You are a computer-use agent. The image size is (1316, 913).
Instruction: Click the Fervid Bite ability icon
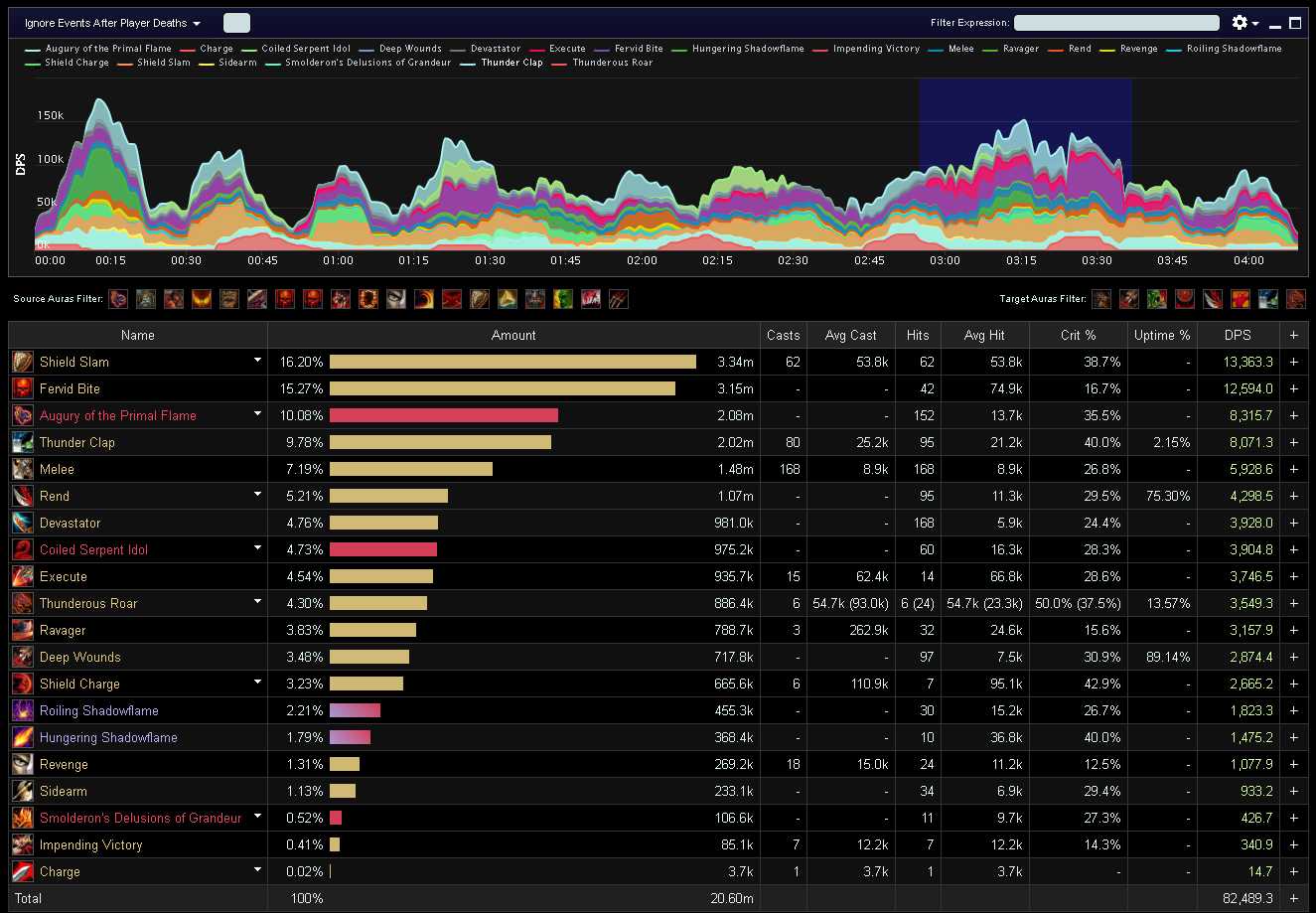coord(23,388)
